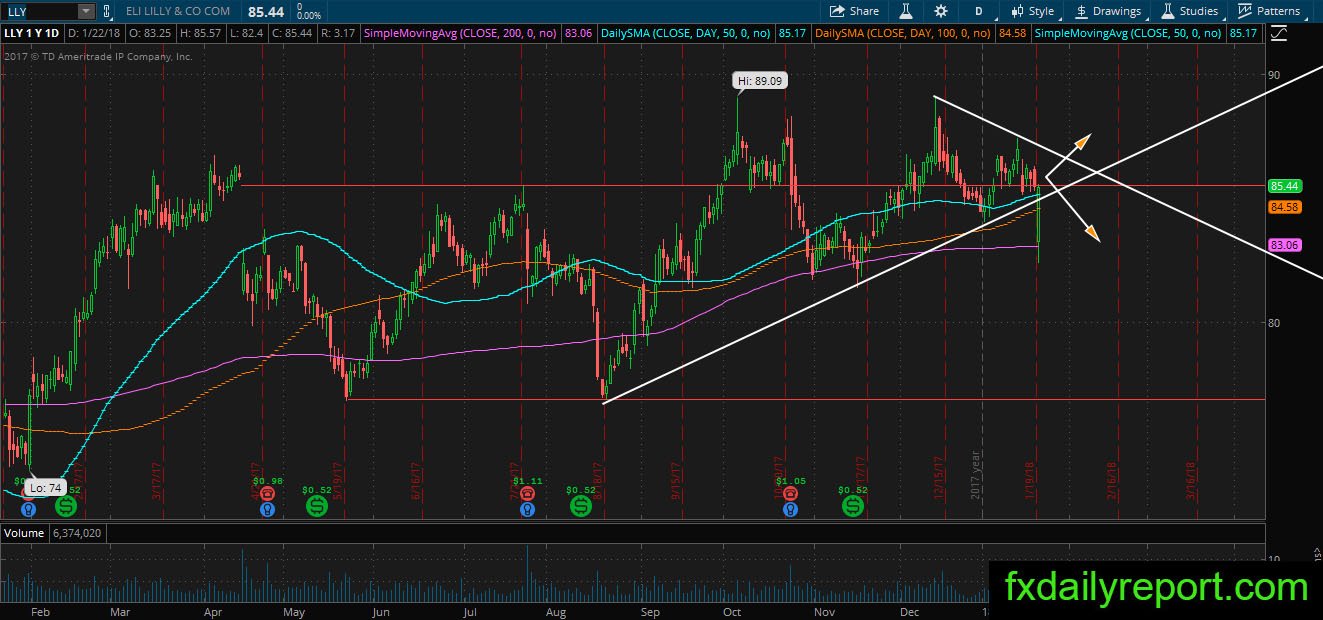This screenshot has height=620, width=1323.
Task: Click the blue lightbulb icon under $0.98
Action: point(267,509)
